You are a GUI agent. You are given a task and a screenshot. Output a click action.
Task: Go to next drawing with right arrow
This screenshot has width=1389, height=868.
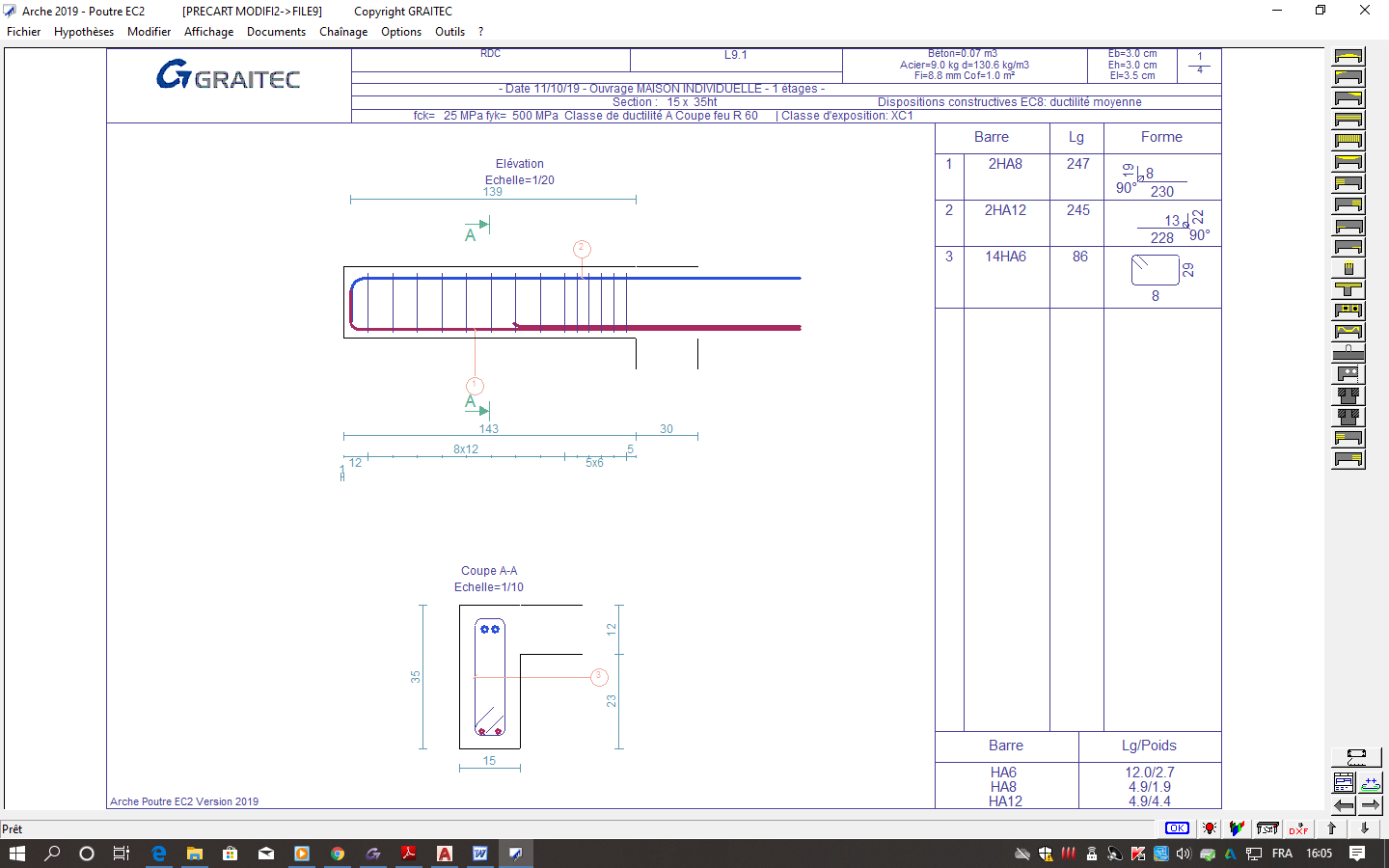[1371, 805]
